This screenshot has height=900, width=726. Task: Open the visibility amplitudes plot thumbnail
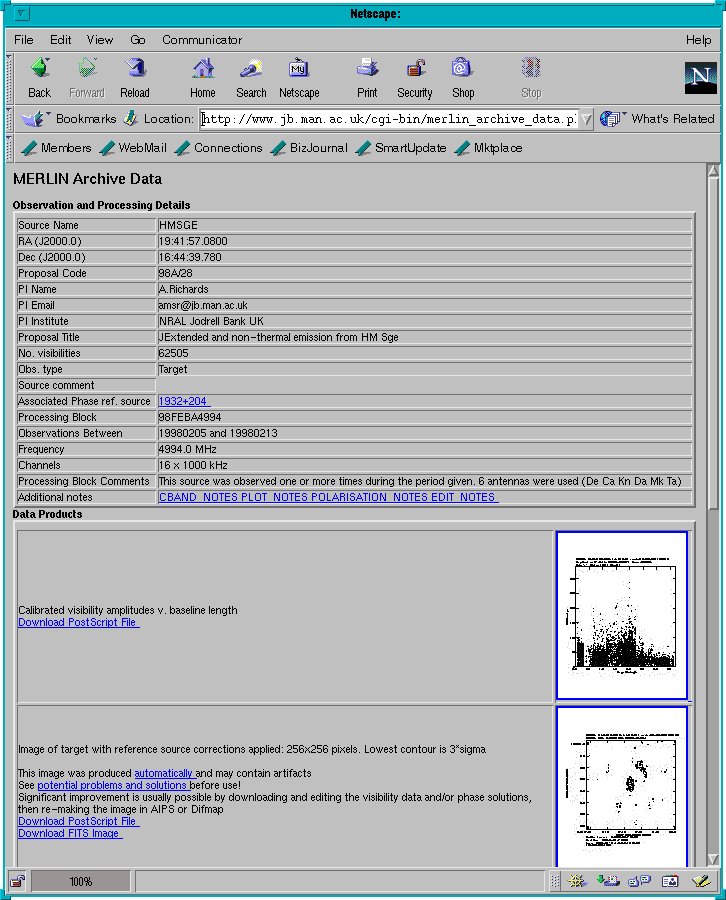[x=622, y=615]
